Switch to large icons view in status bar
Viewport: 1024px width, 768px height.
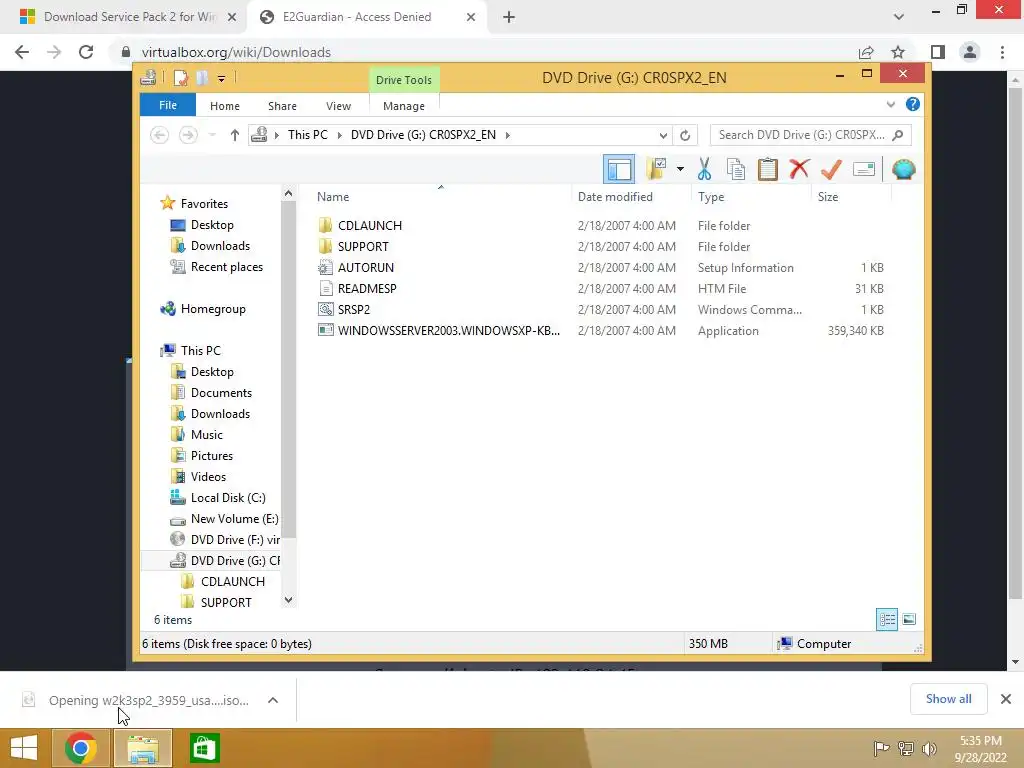coord(908,619)
